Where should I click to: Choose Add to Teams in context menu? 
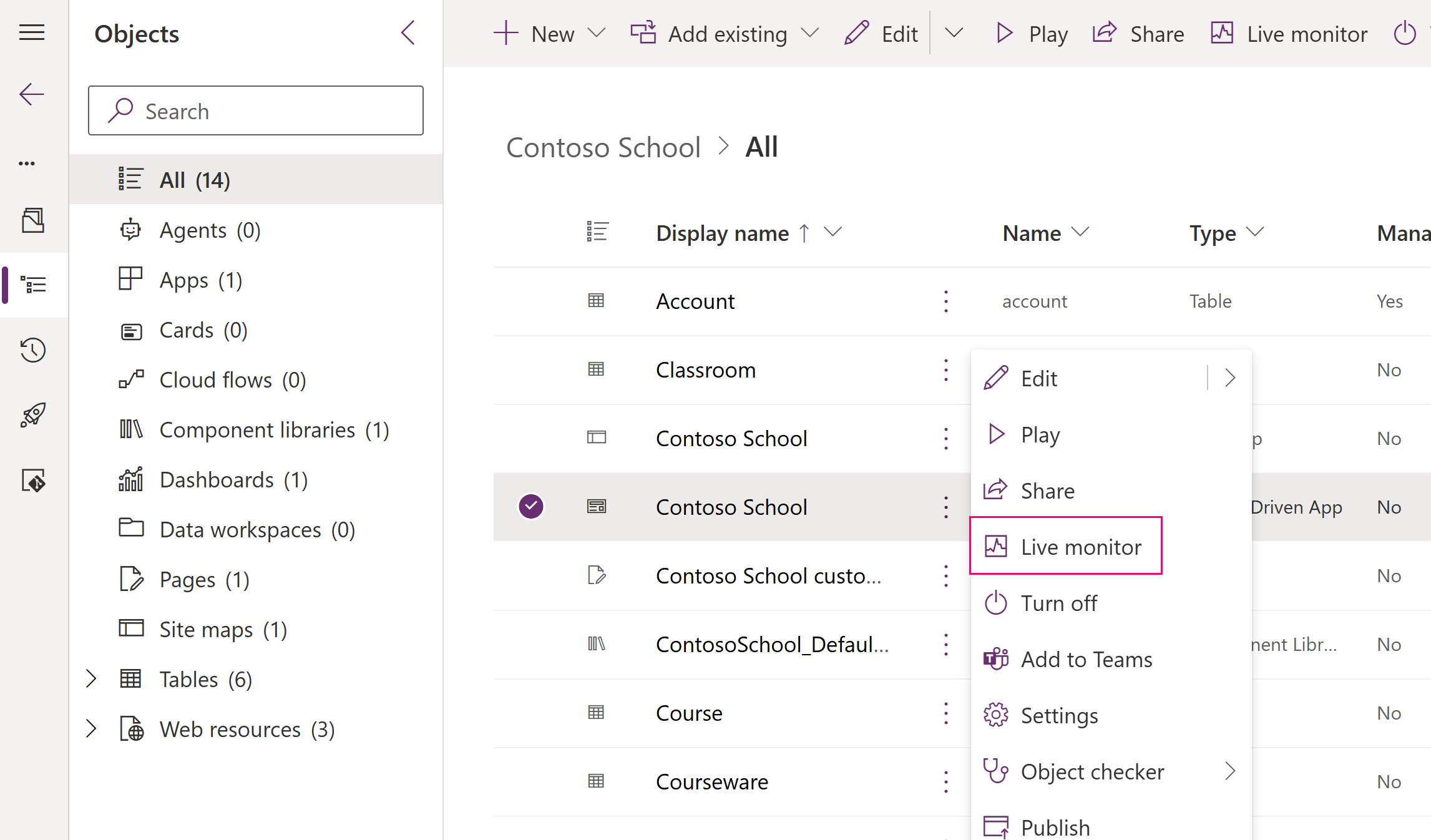1111,659
